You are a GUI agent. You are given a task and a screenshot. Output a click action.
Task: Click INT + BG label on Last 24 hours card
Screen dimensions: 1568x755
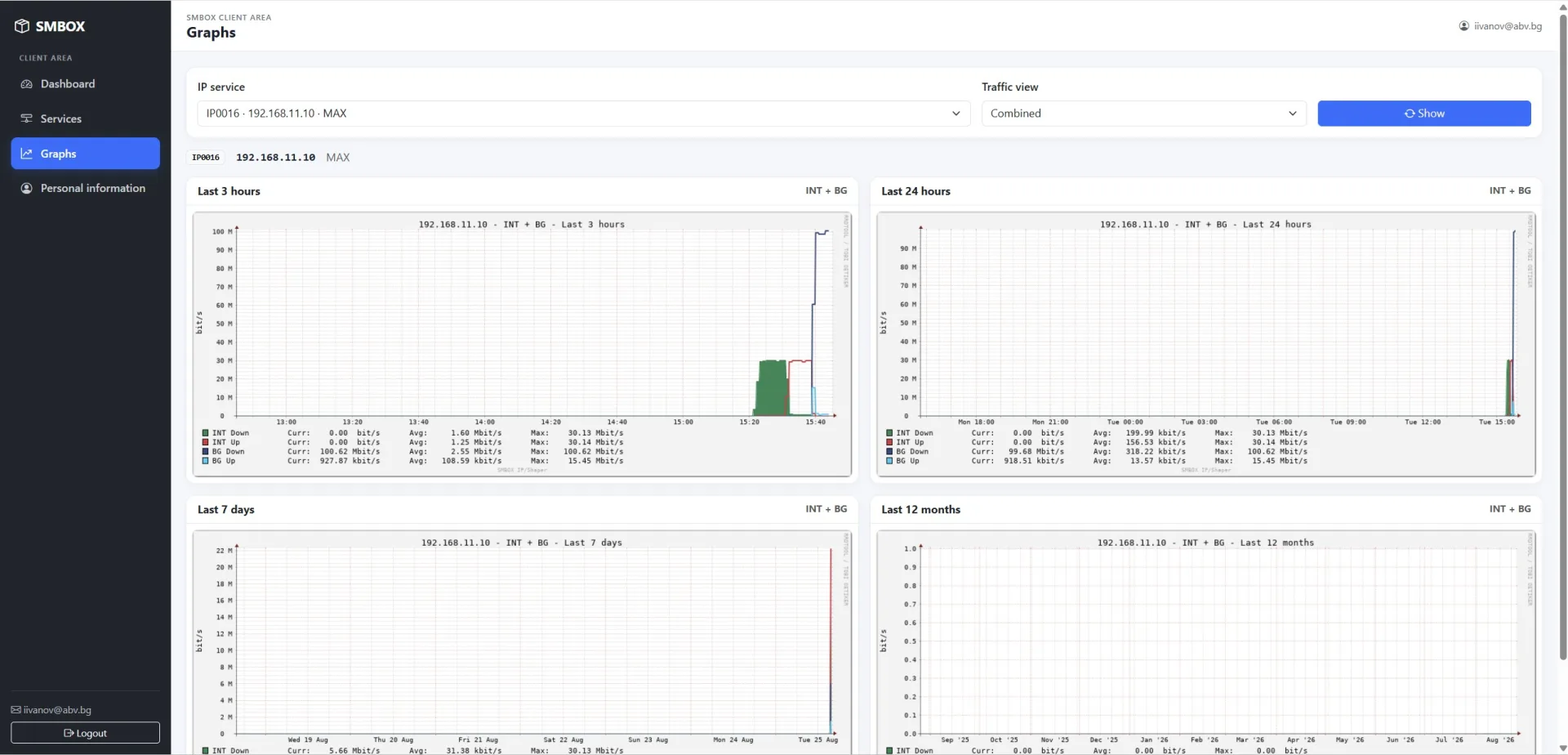(x=1510, y=190)
